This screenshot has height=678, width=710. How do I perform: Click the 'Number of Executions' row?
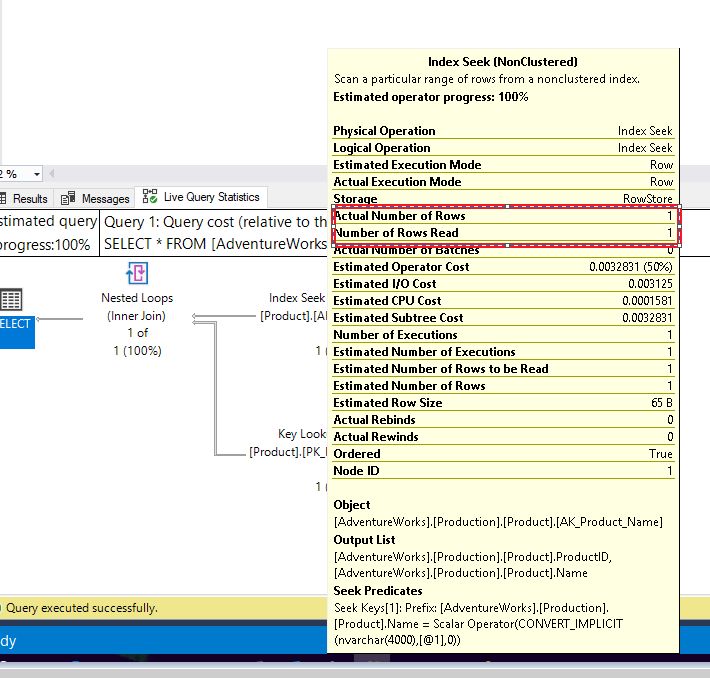[503, 335]
